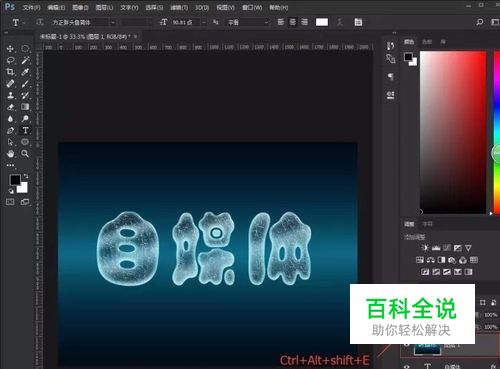
Task: Select the Gradient tool
Action: (25, 107)
